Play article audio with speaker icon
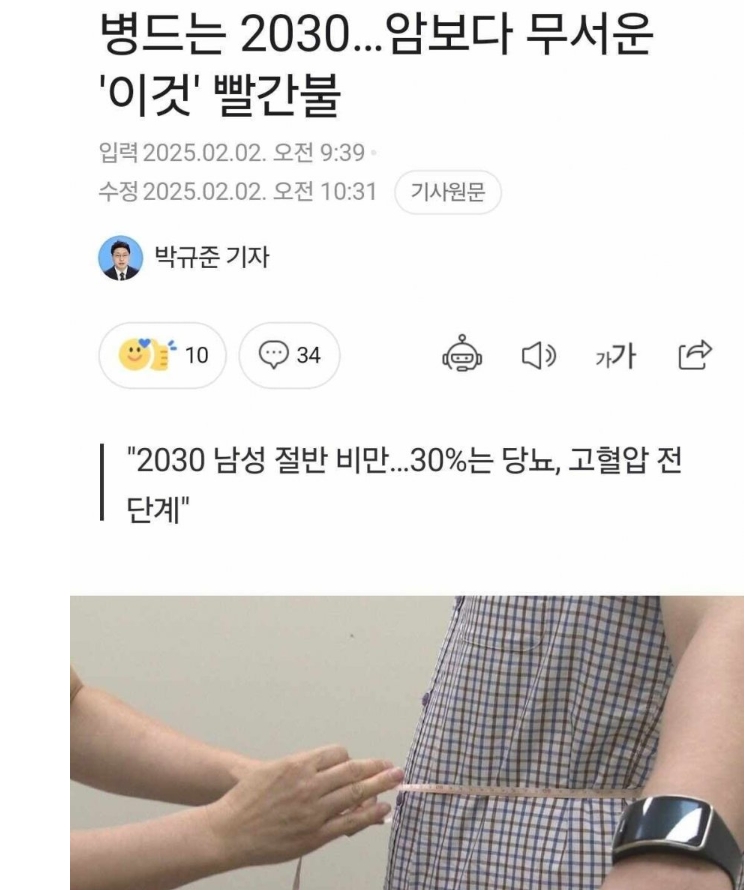Image resolution: width=752 pixels, height=890 pixels. [x=538, y=356]
